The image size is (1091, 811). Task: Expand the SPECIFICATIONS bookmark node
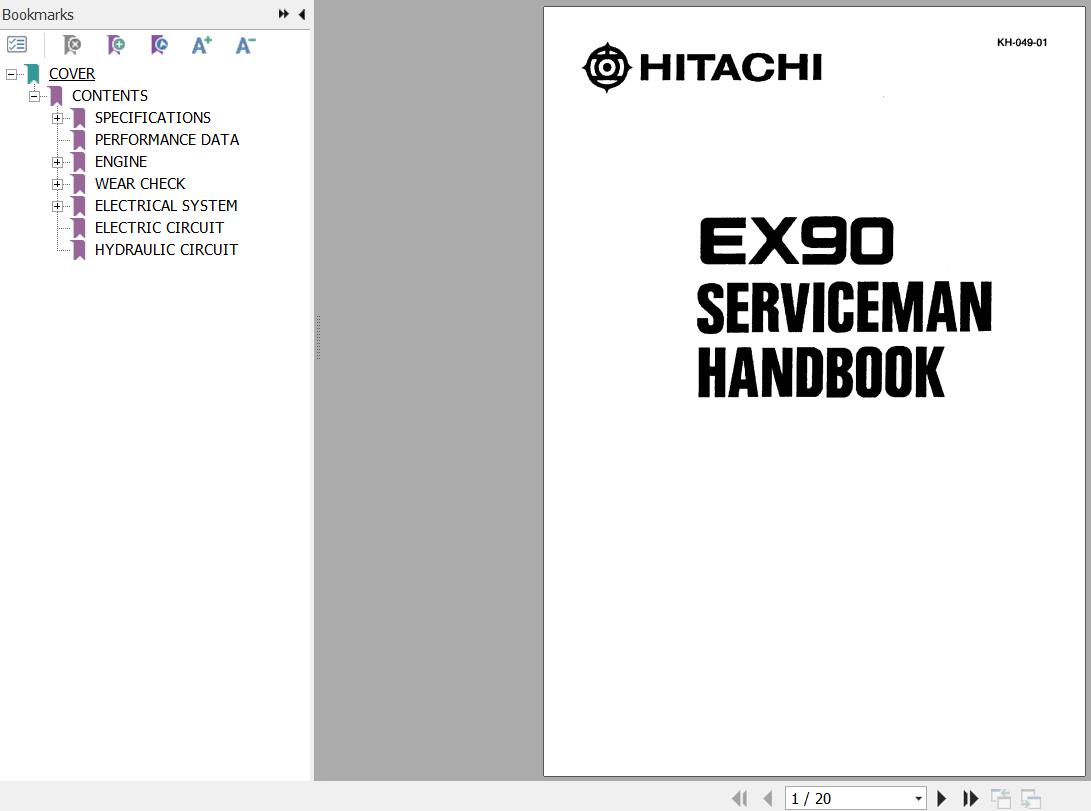[x=57, y=118]
